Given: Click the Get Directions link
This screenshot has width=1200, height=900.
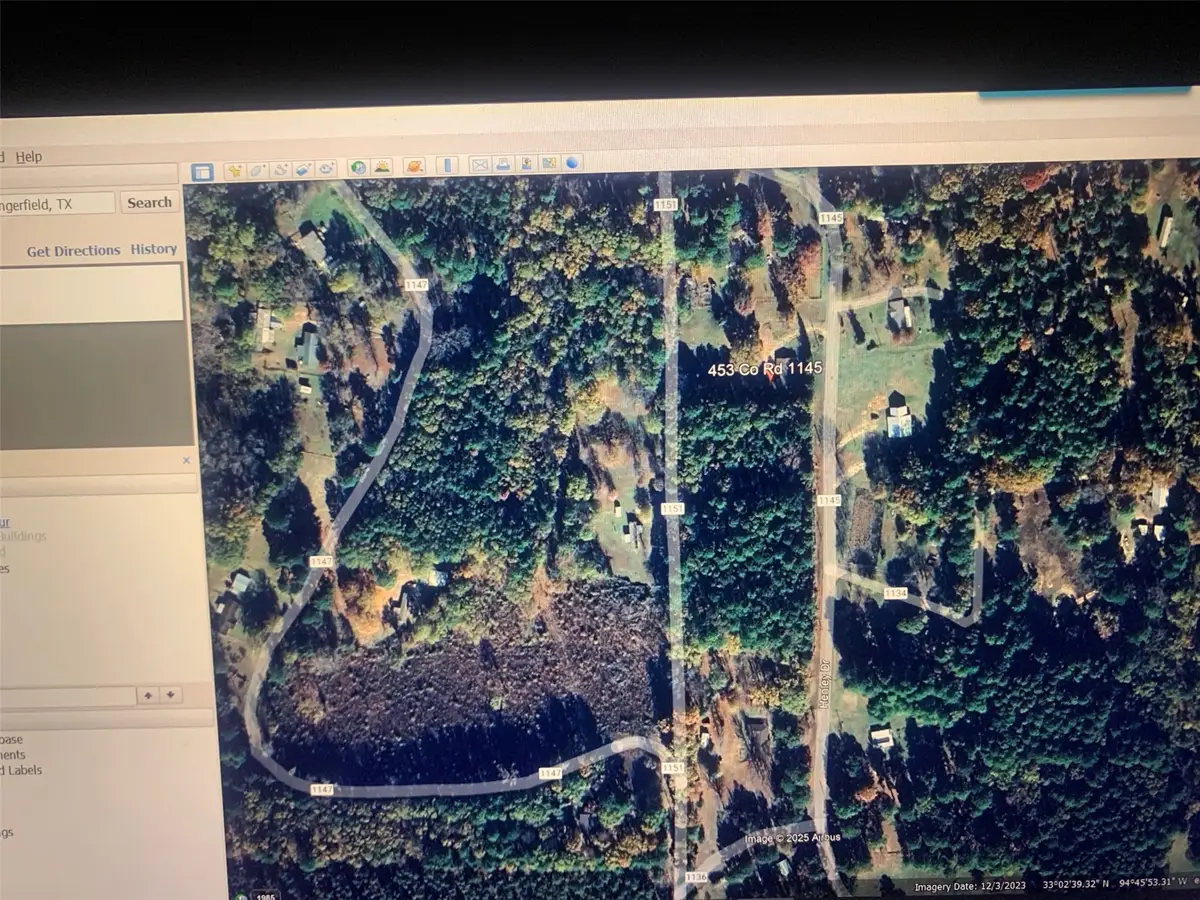Looking at the screenshot, I should 75,250.
